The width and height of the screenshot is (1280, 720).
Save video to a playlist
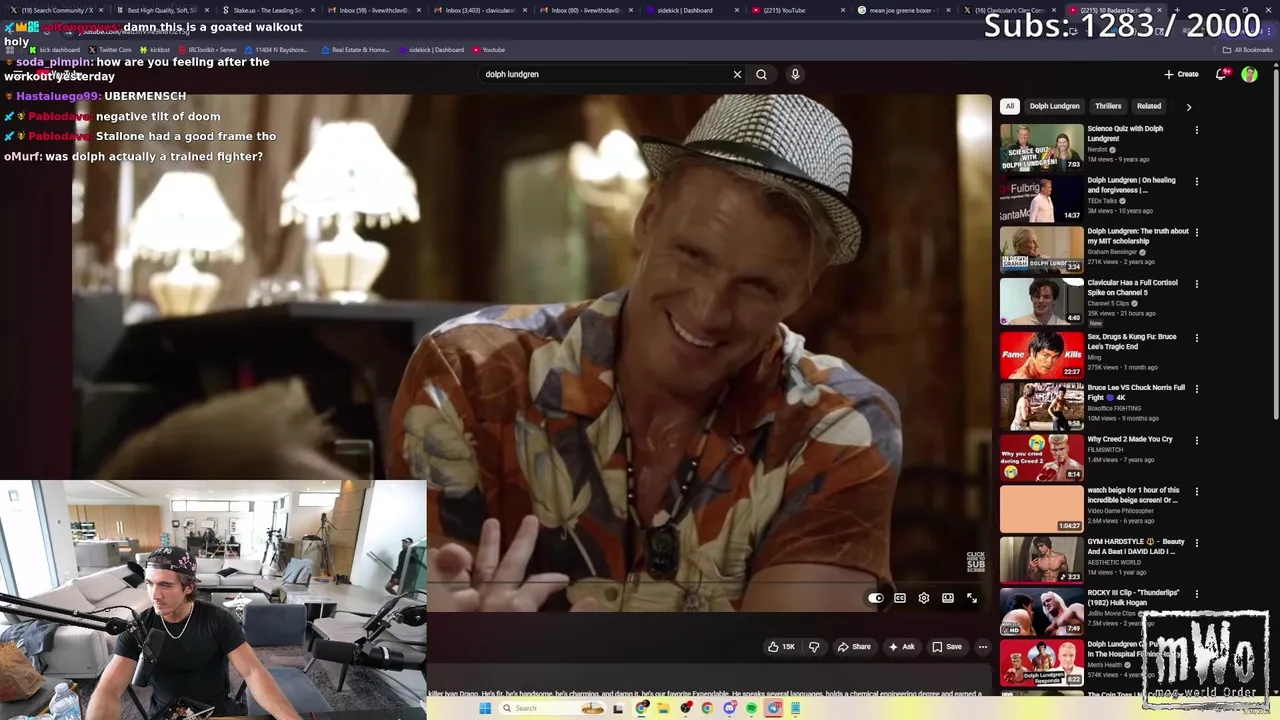pos(947,647)
